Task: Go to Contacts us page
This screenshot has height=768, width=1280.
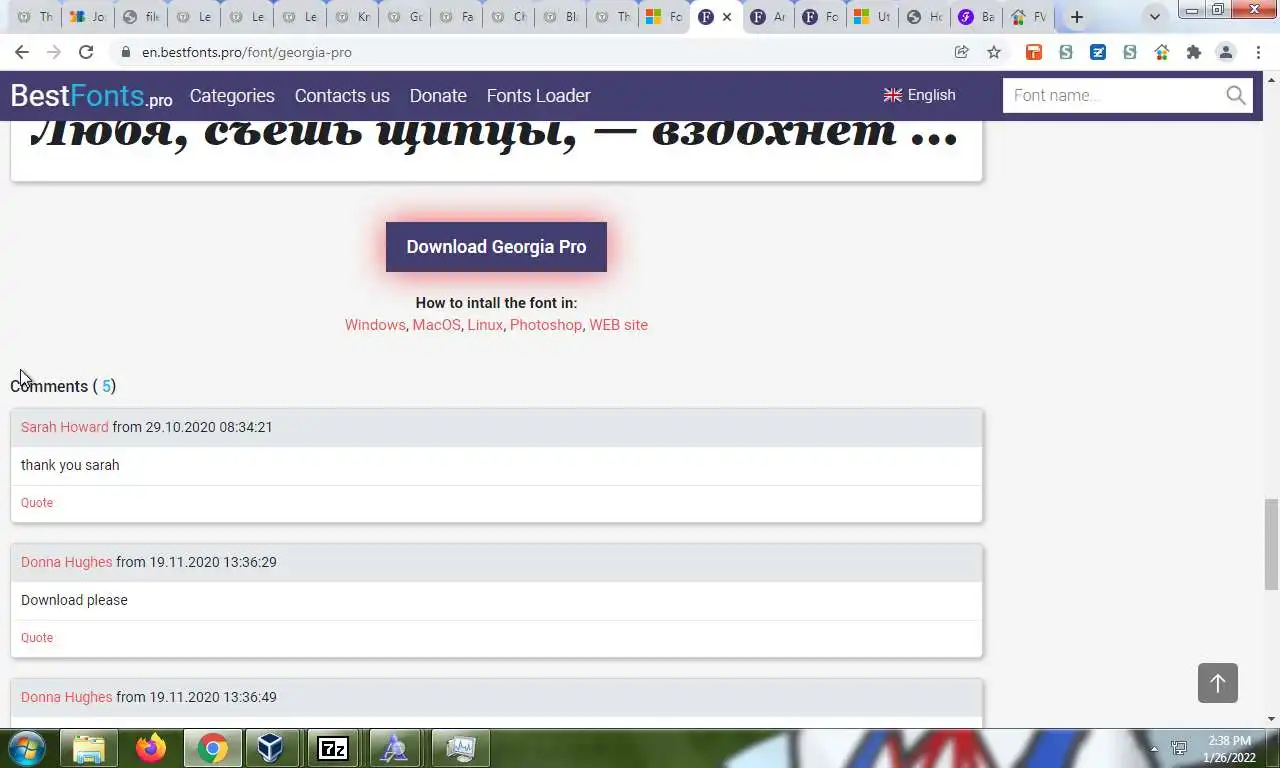Action: pyautogui.click(x=342, y=95)
